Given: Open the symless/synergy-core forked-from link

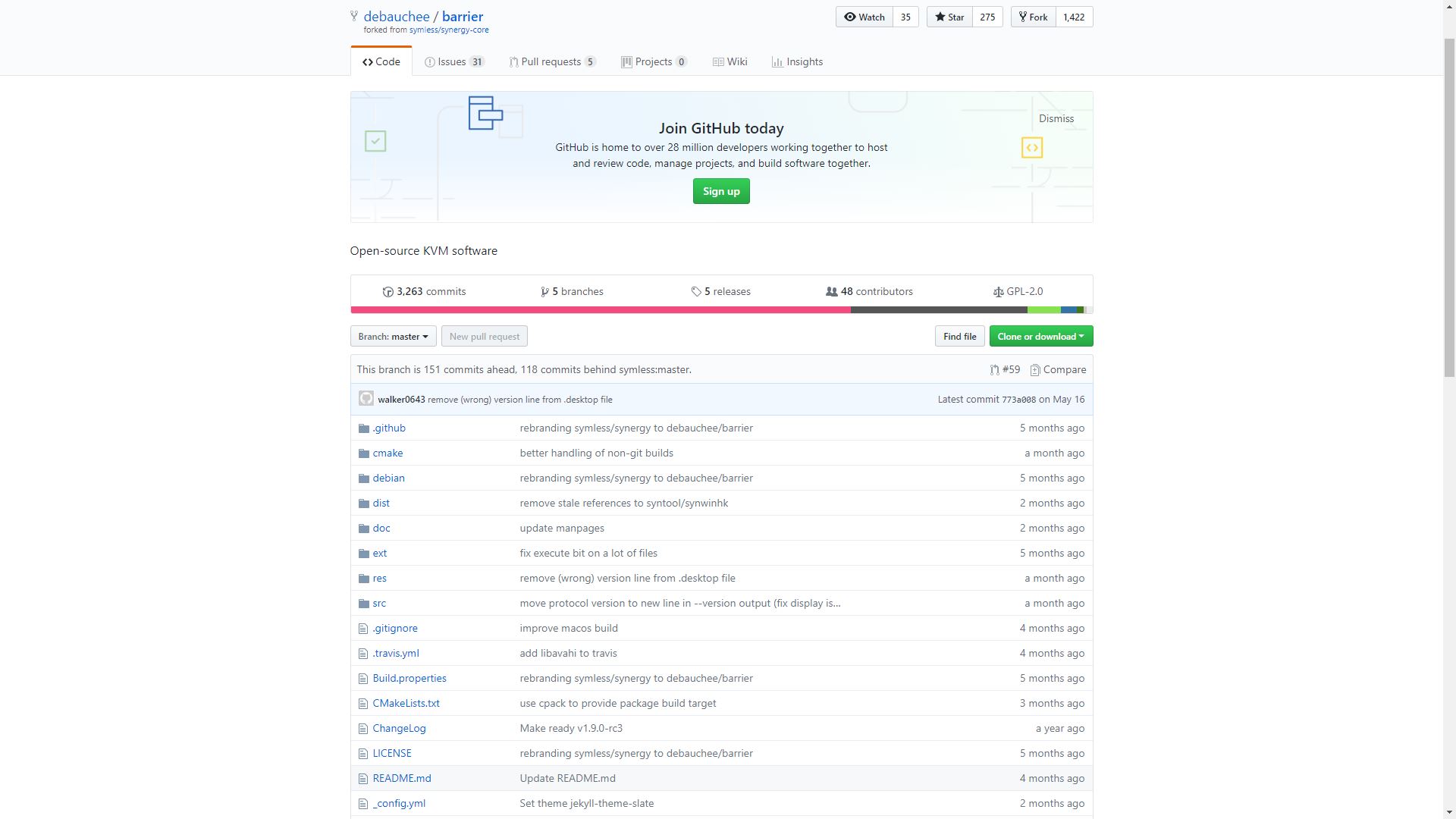Looking at the screenshot, I should pos(449,30).
